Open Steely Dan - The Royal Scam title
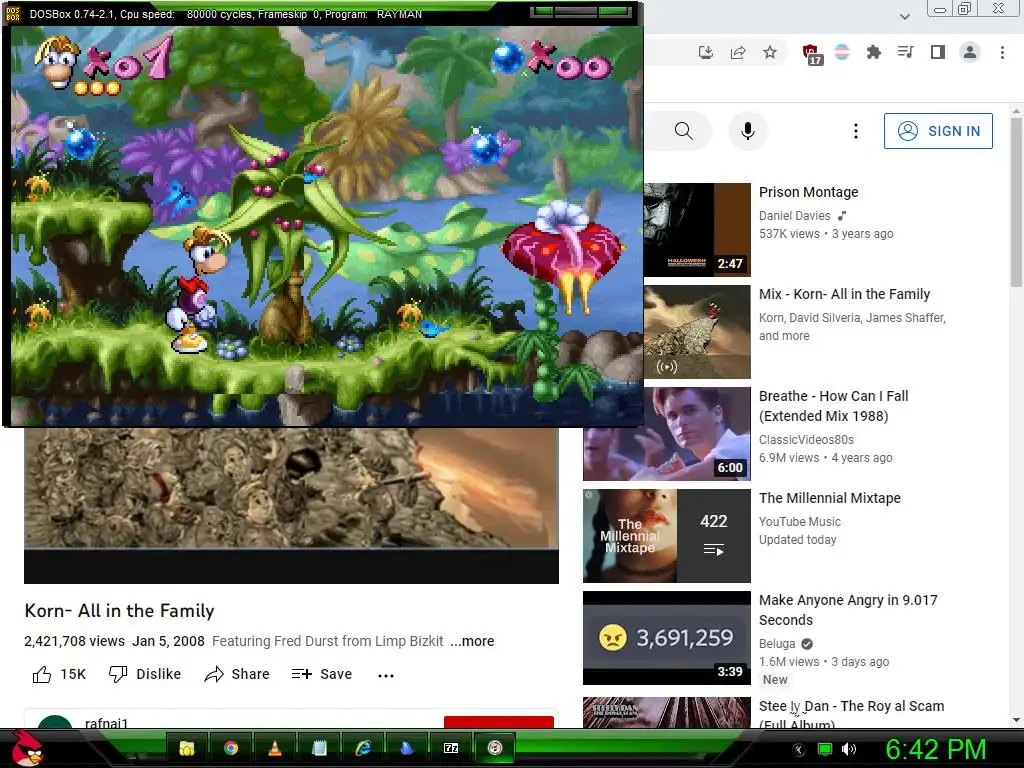 [851, 712]
